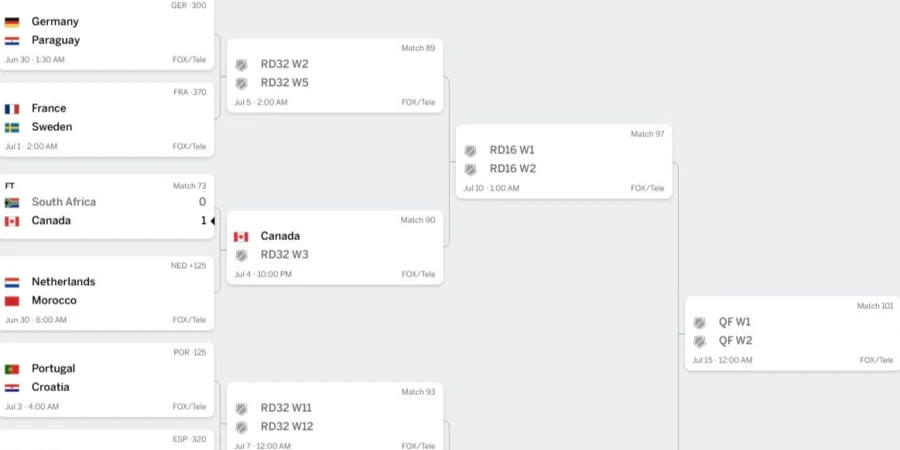Open the Match 73 final score card

click(x=107, y=207)
